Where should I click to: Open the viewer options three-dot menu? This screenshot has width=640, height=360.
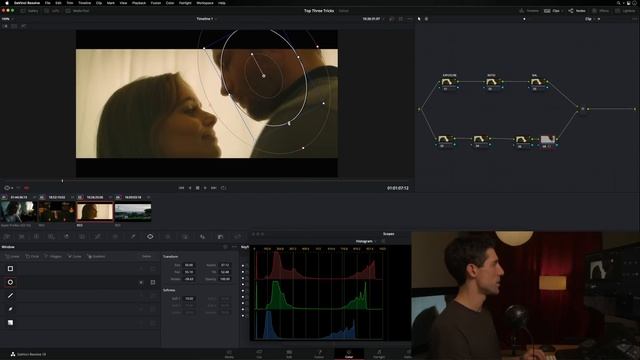pyautogui.click(x=409, y=19)
